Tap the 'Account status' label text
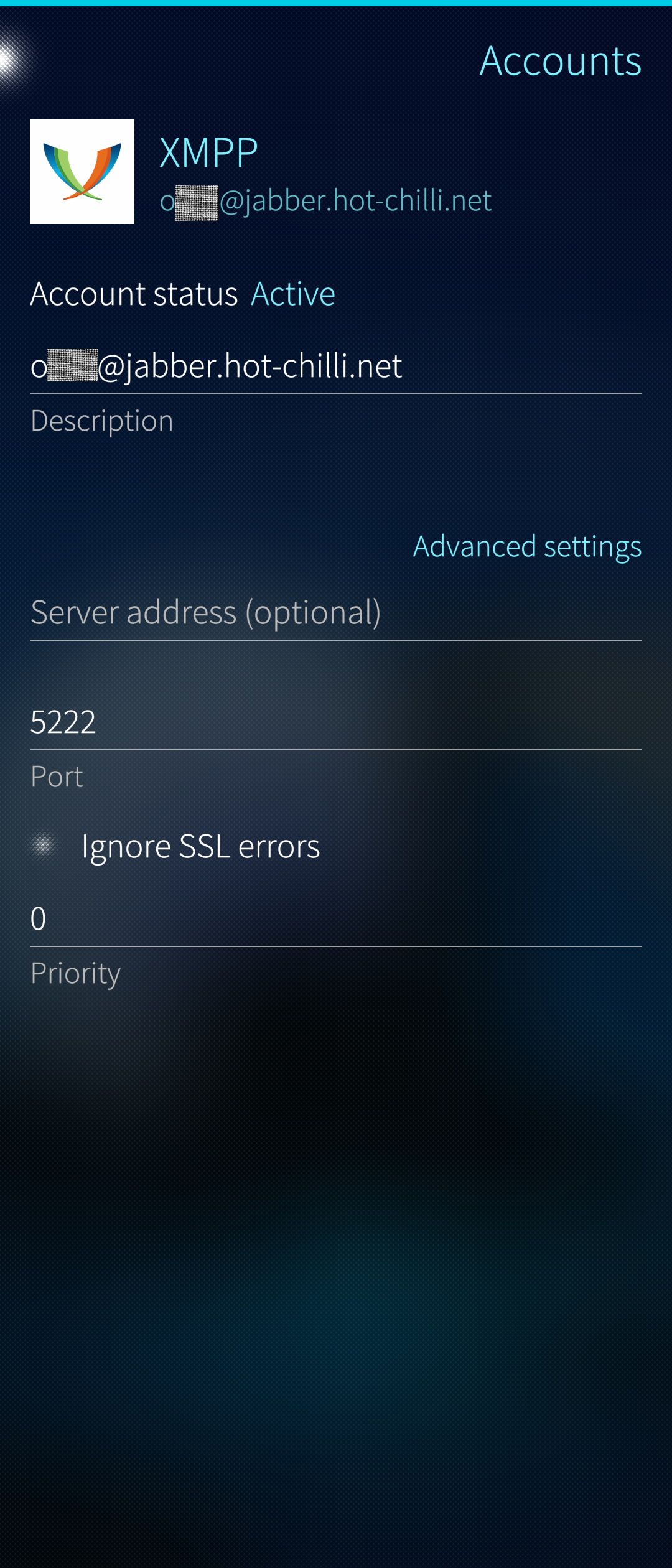Viewport: 672px width, 1568px height. pyautogui.click(x=134, y=294)
